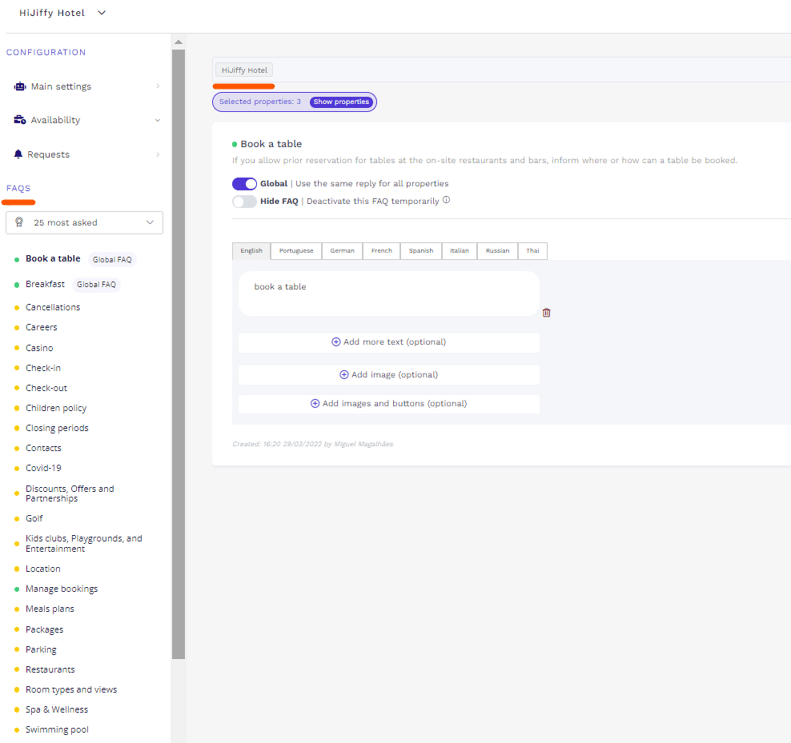
Task: Click trash icon to delete reply text
Action: (546, 313)
